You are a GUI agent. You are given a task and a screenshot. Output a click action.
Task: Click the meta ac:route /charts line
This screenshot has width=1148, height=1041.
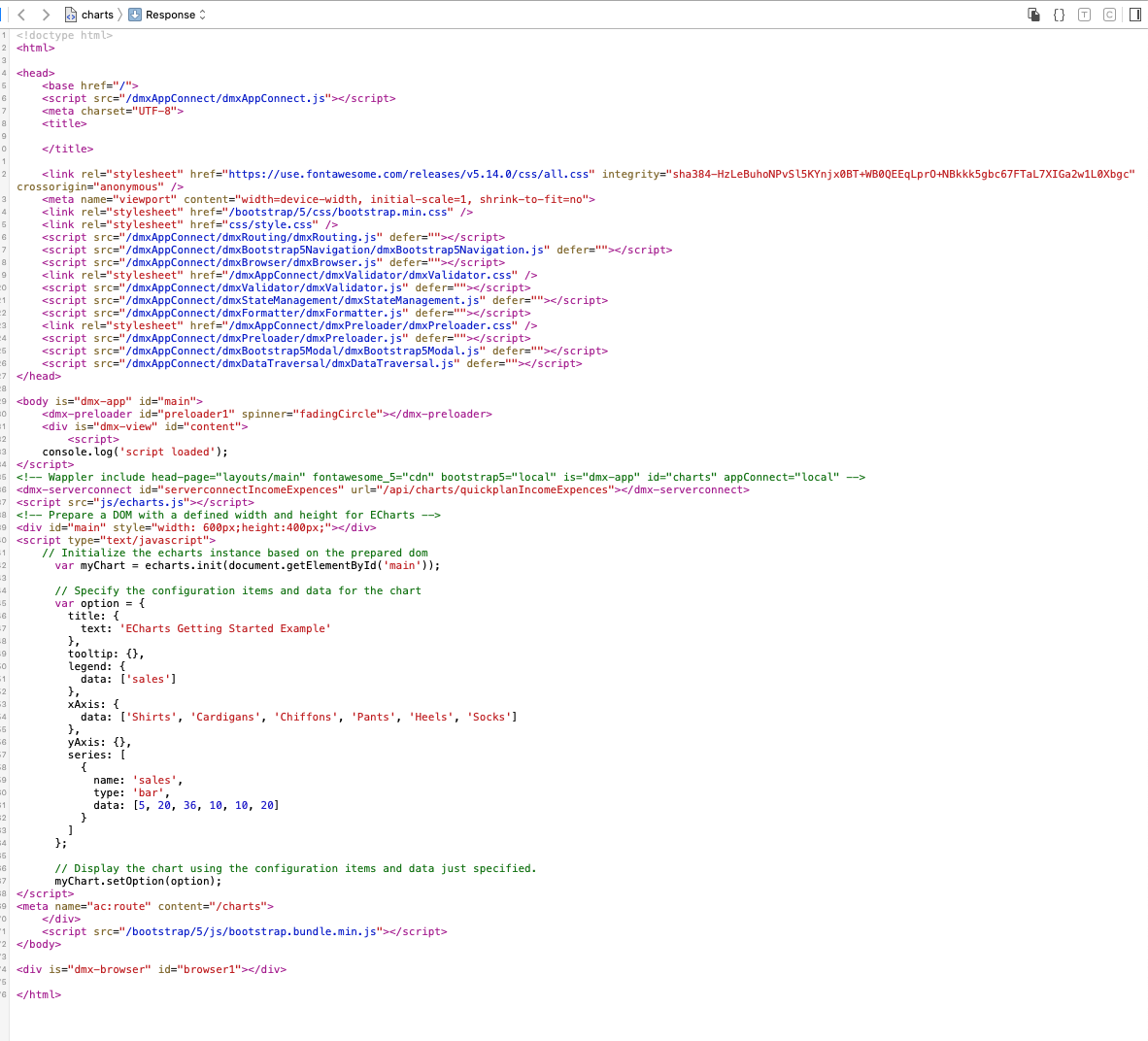tap(145, 906)
